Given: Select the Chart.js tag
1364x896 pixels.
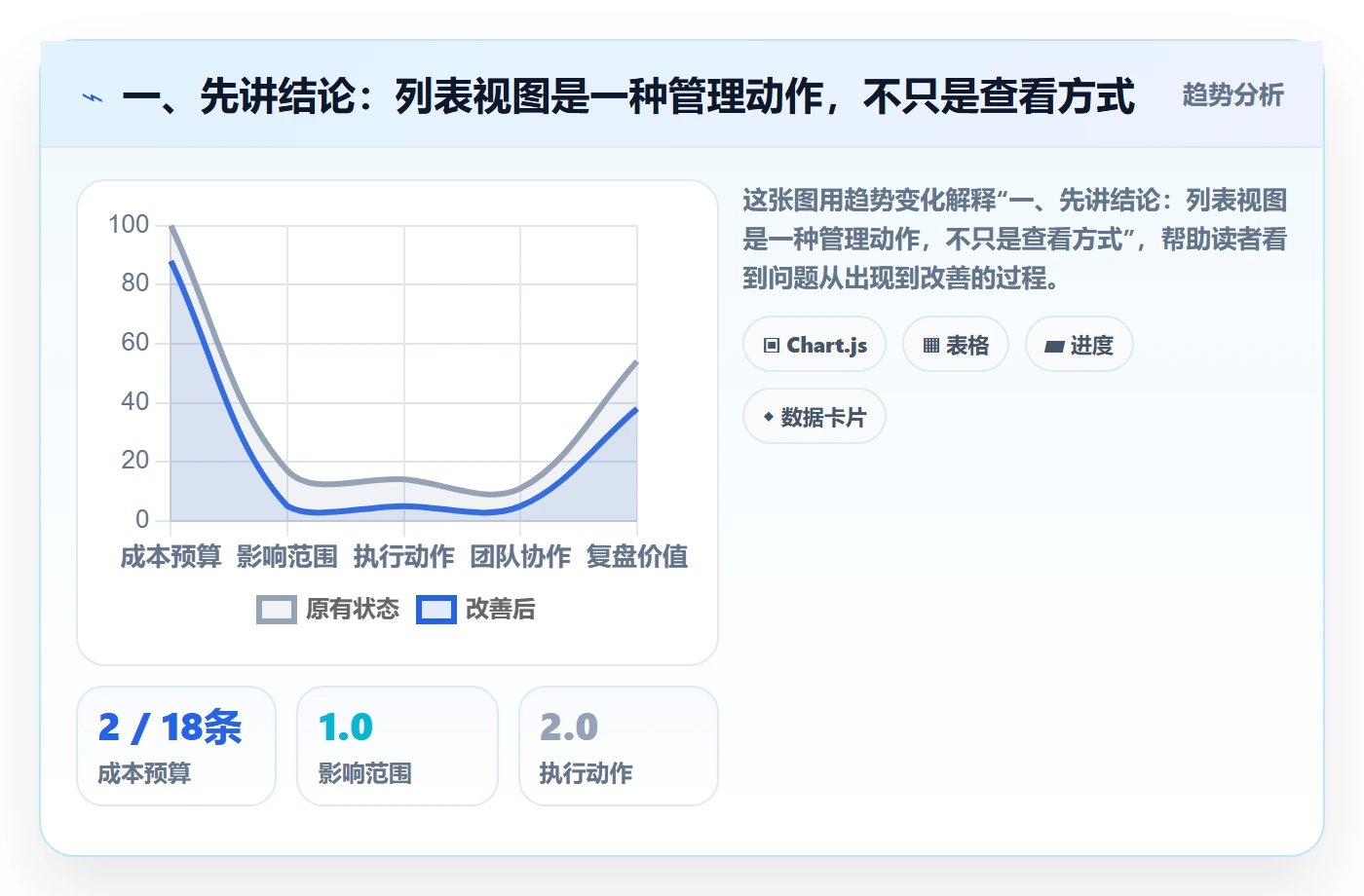Looking at the screenshot, I should point(815,345).
